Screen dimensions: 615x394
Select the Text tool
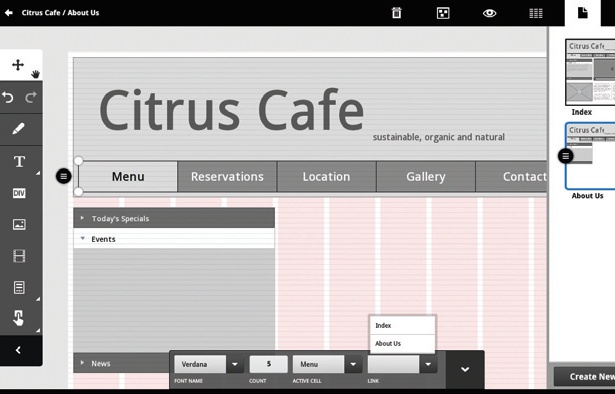click(x=19, y=162)
